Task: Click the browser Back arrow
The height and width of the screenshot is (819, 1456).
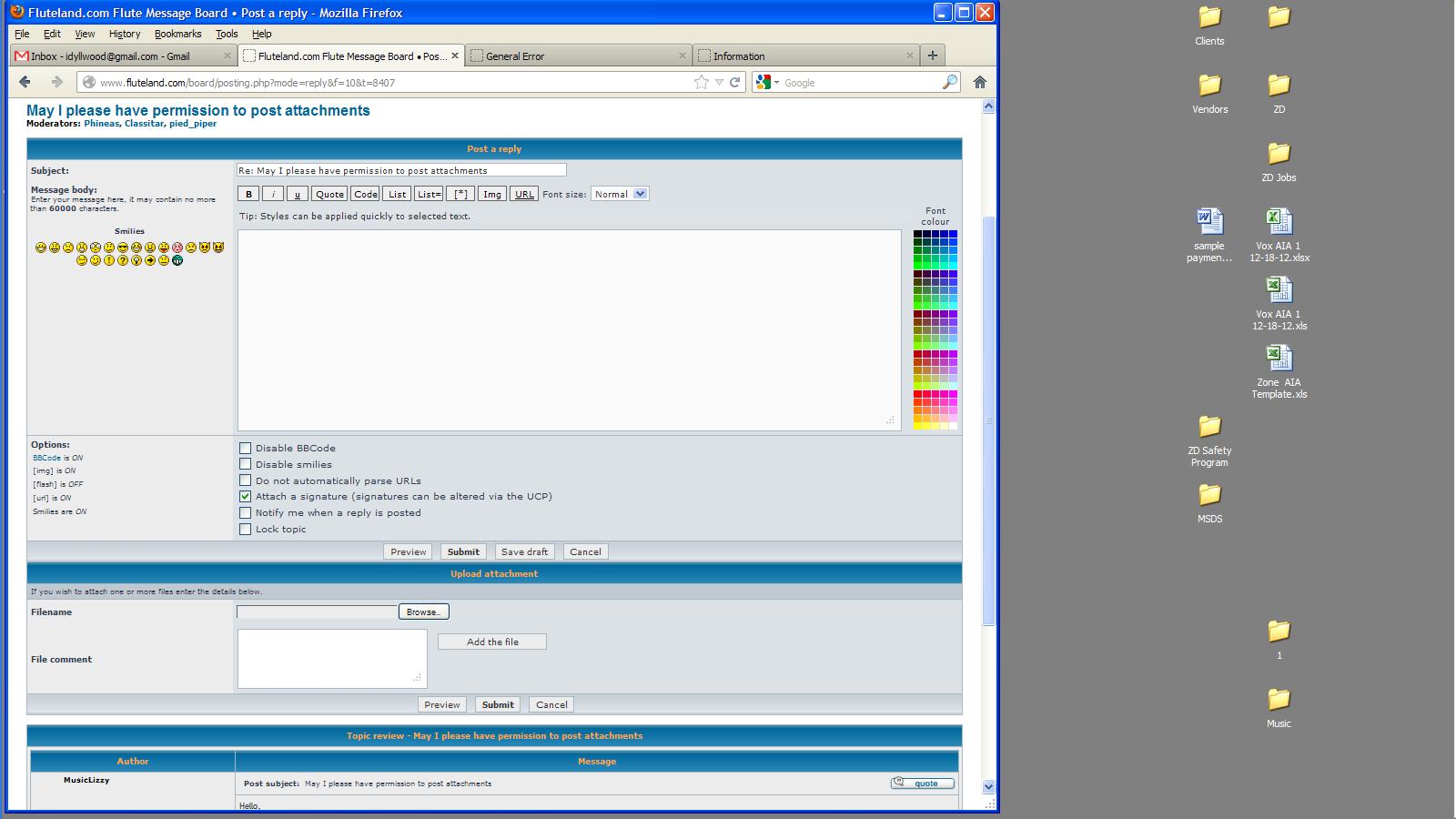Action: pyautogui.click(x=25, y=82)
